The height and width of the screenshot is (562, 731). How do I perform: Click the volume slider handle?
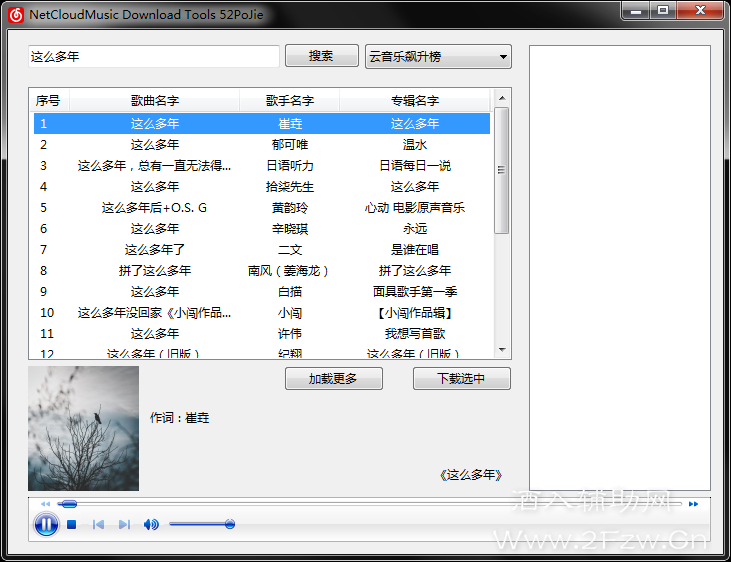229,524
